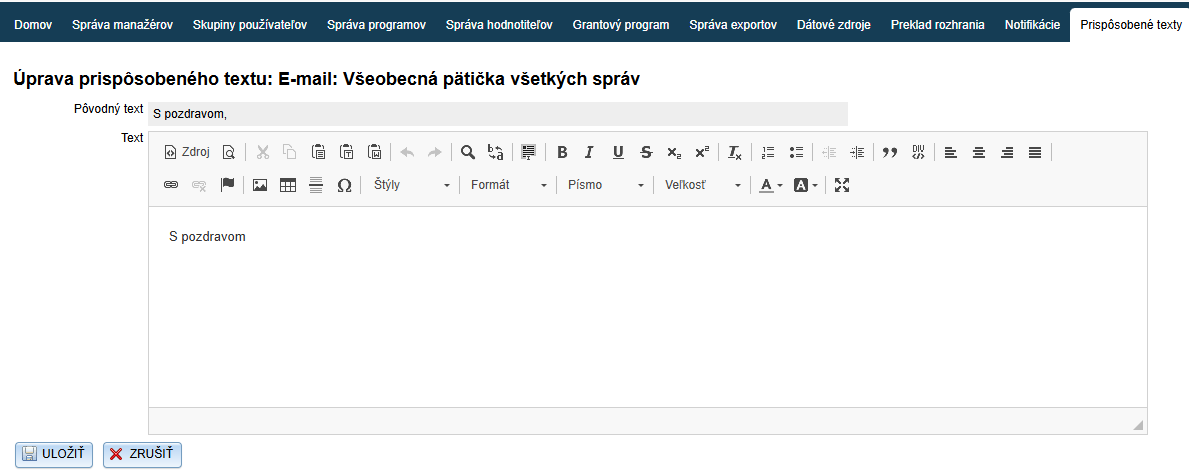Image resolution: width=1189 pixels, height=476 pixels.
Task: Open the Notifikácie tab
Action: click(x=1033, y=25)
